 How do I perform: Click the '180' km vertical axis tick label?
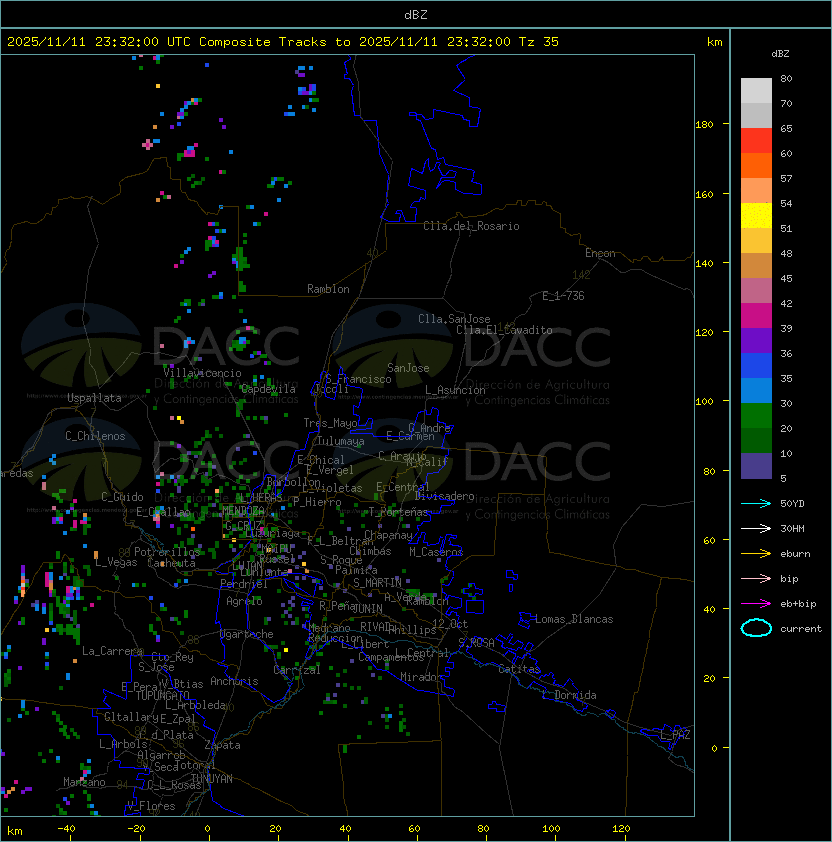point(704,125)
